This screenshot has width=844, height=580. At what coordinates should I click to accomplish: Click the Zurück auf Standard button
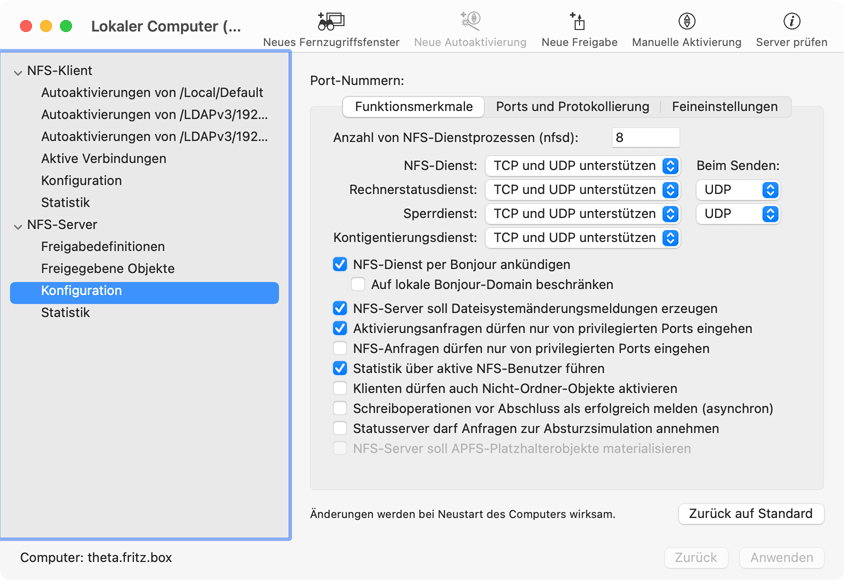pos(751,514)
